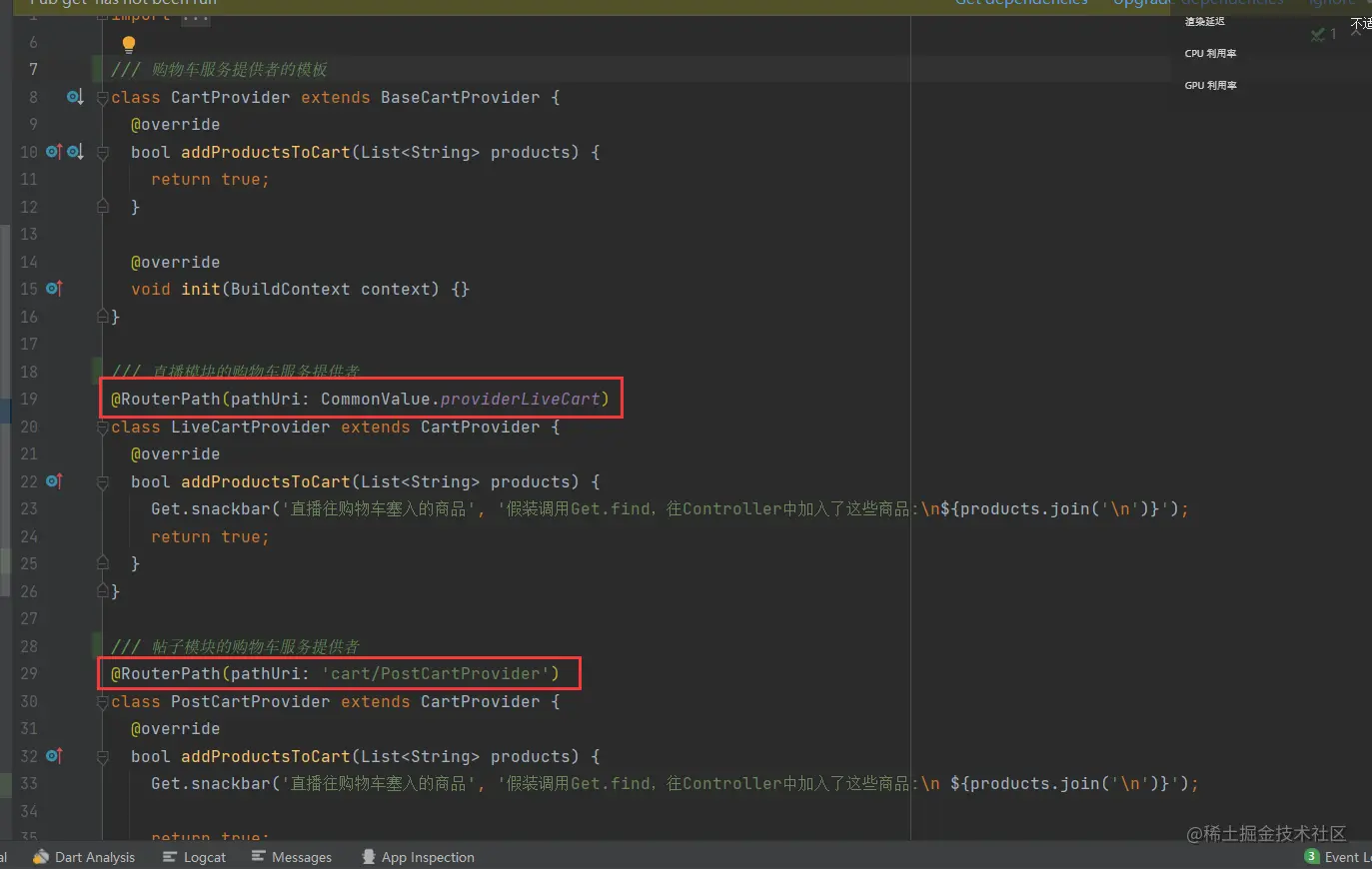
Task: Click the subclass gutter icon on line 8
Action: click(x=75, y=97)
